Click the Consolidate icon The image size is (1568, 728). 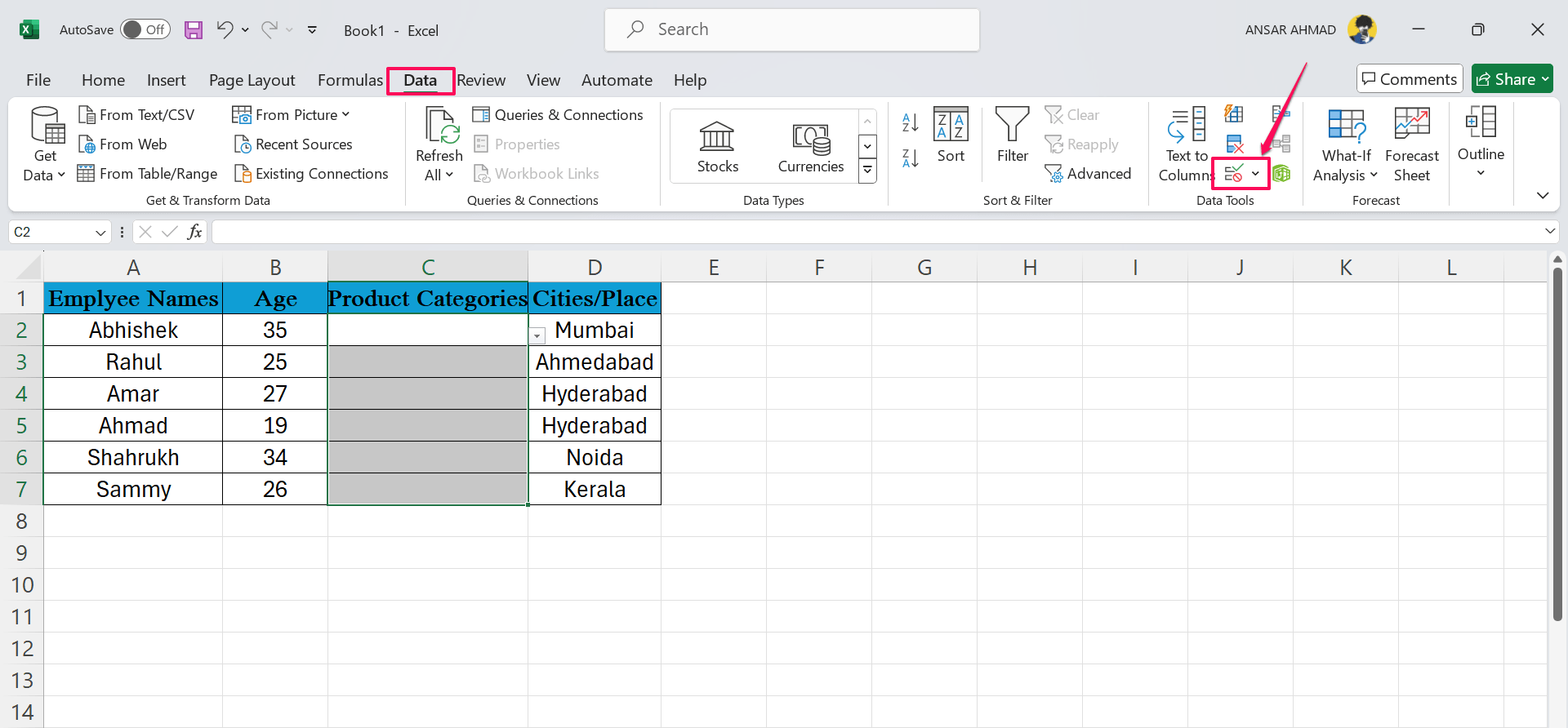[x=1281, y=114]
